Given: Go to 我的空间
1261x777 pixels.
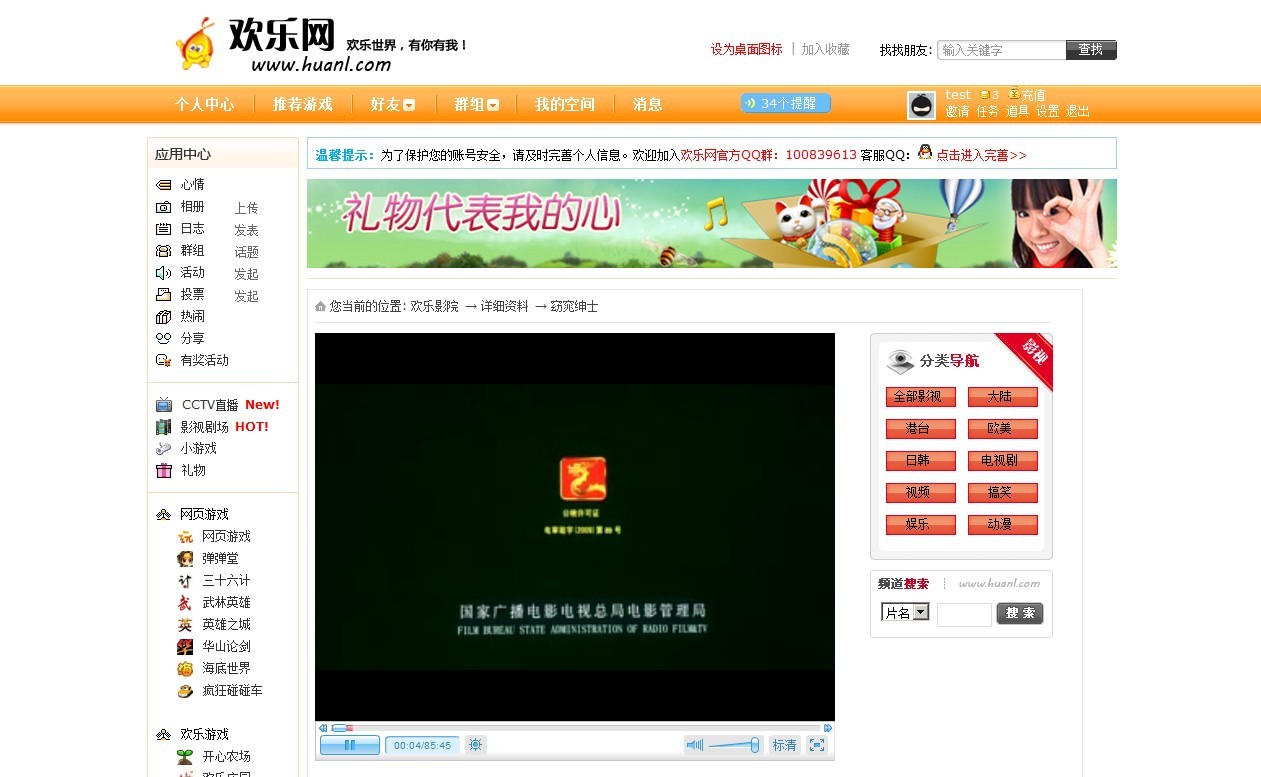Looking at the screenshot, I should [x=565, y=104].
